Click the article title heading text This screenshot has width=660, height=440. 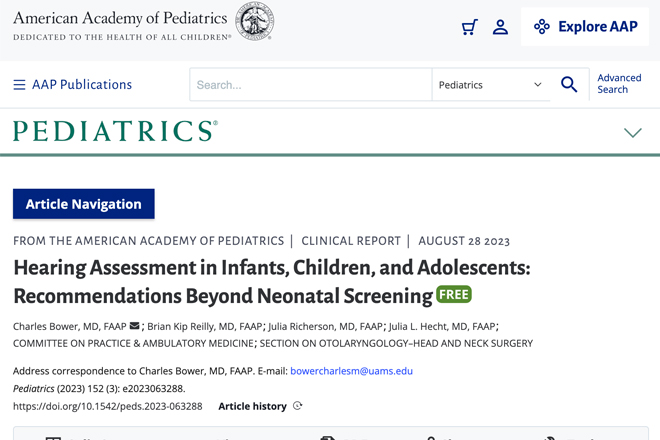(272, 282)
